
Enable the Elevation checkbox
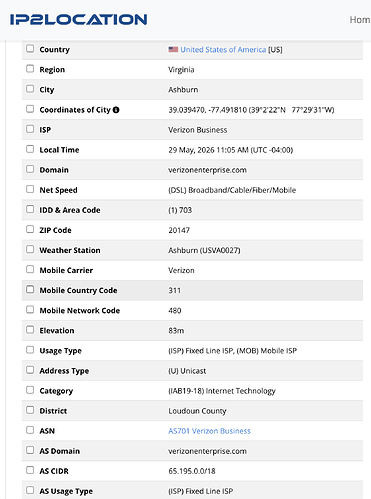(30, 330)
